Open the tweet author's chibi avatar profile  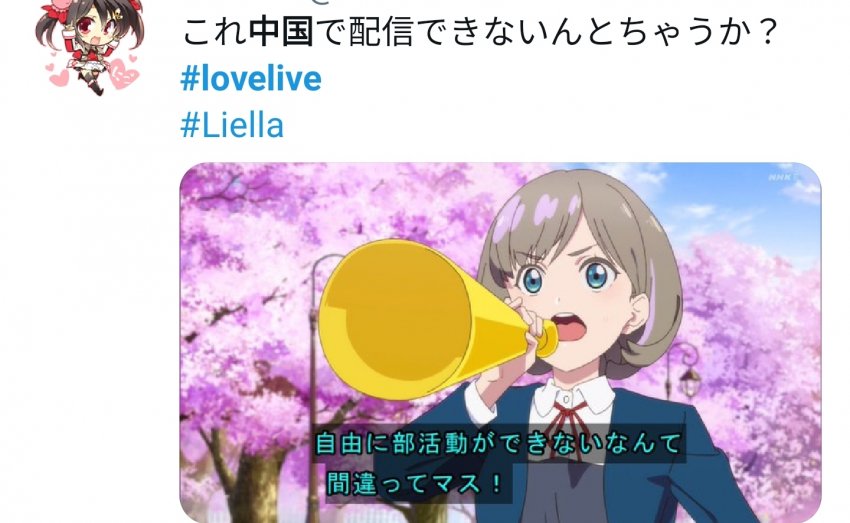tap(89, 46)
